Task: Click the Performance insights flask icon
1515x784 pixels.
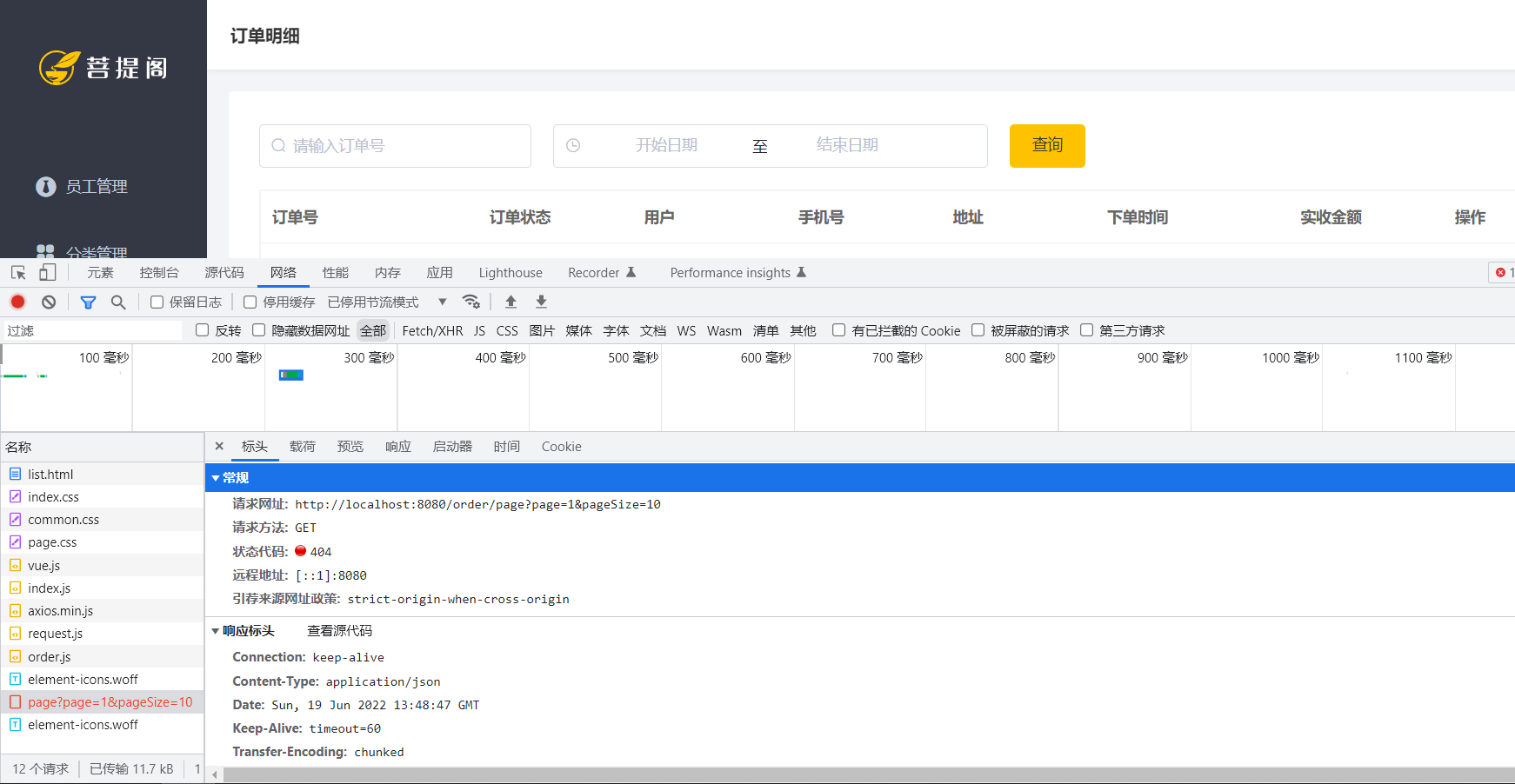Action: (x=801, y=272)
